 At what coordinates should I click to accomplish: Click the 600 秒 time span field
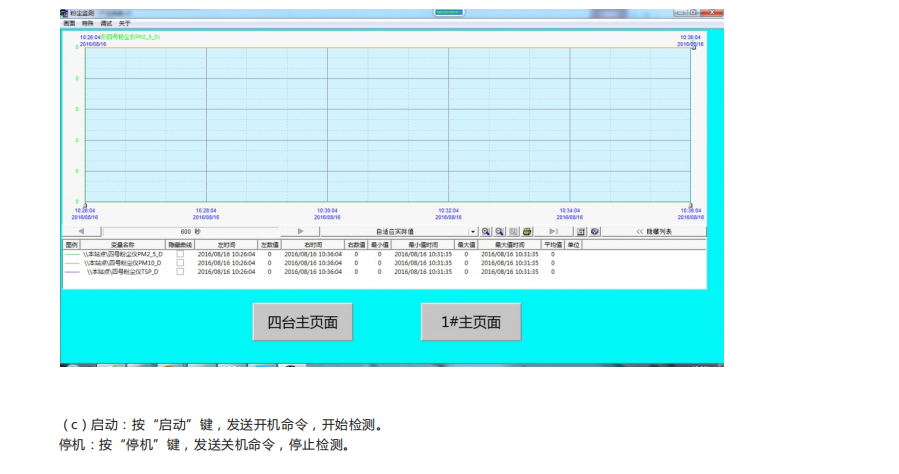pos(191,232)
